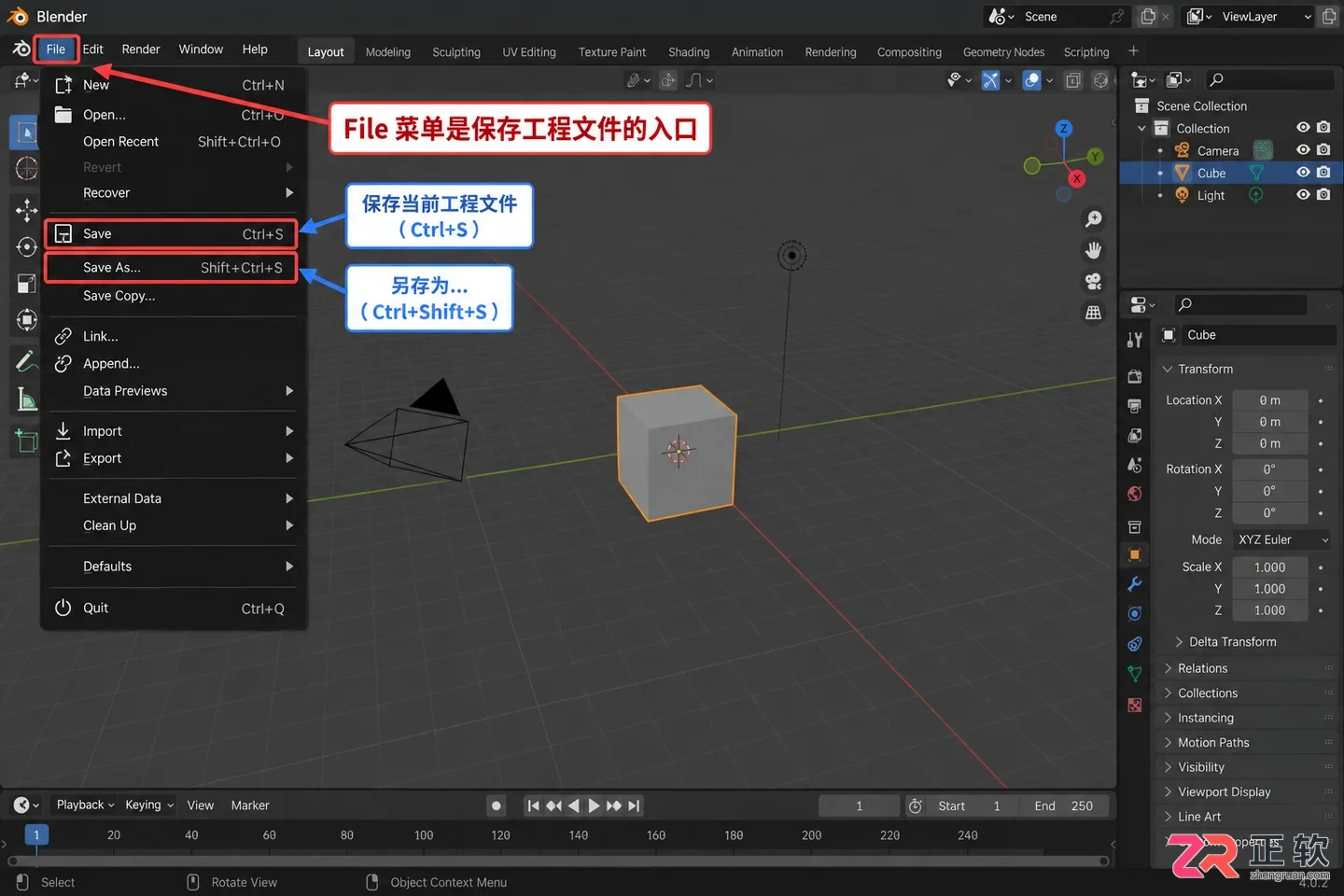
Task: Choose Save As... in the File menu
Action: click(171, 268)
